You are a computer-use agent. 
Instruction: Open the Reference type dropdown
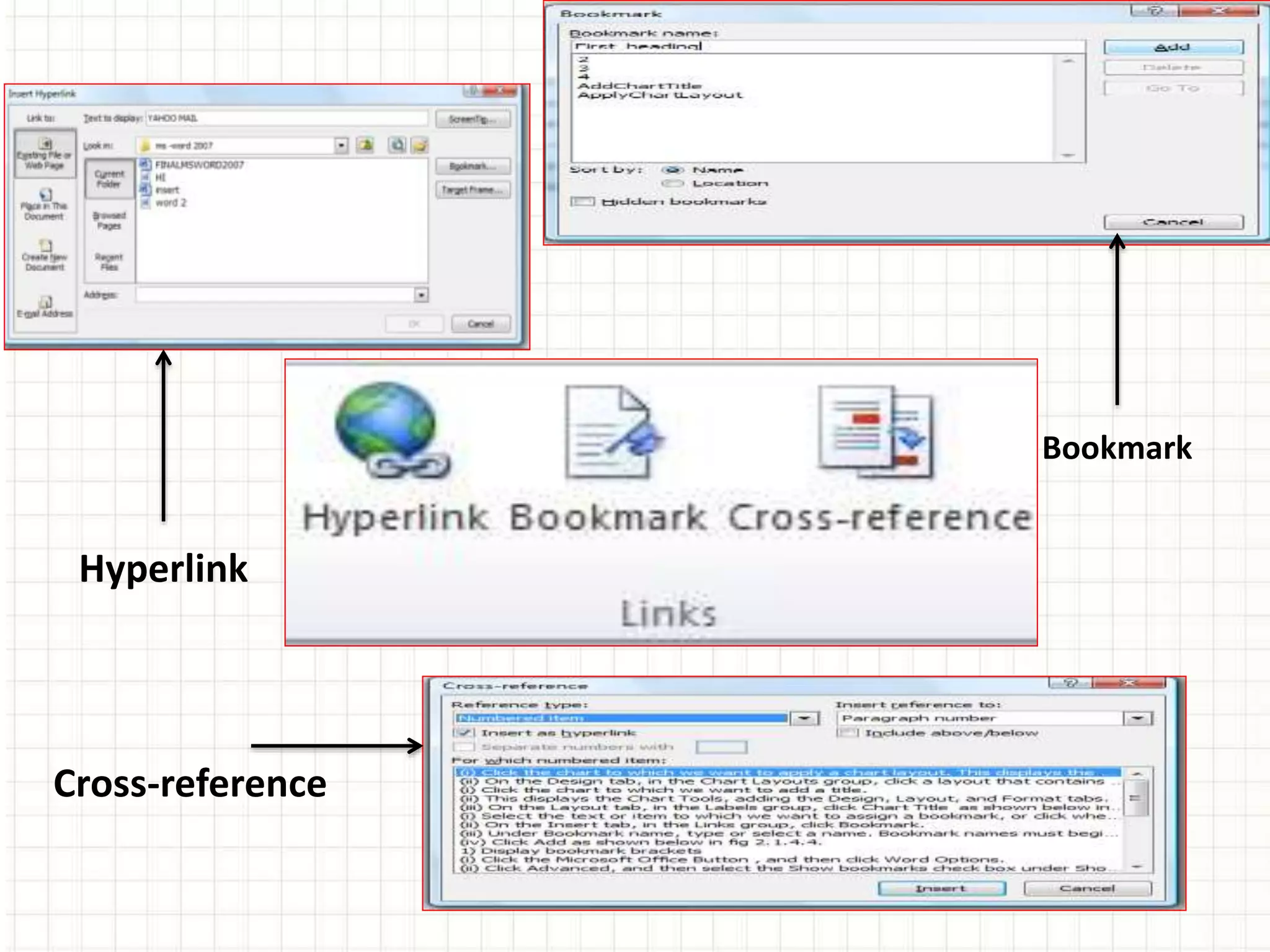click(804, 718)
